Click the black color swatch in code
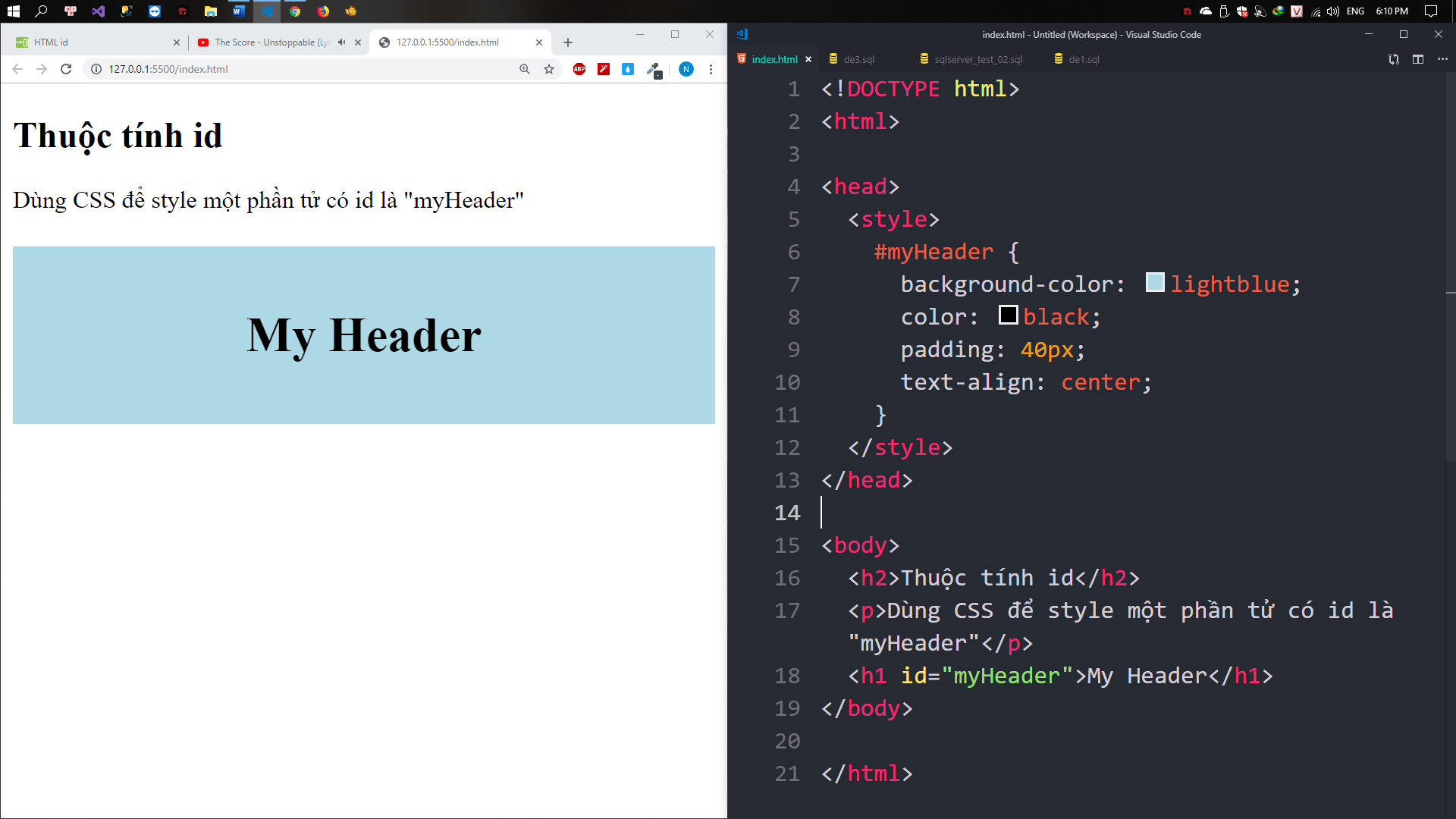 pyautogui.click(x=1008, y=315)
